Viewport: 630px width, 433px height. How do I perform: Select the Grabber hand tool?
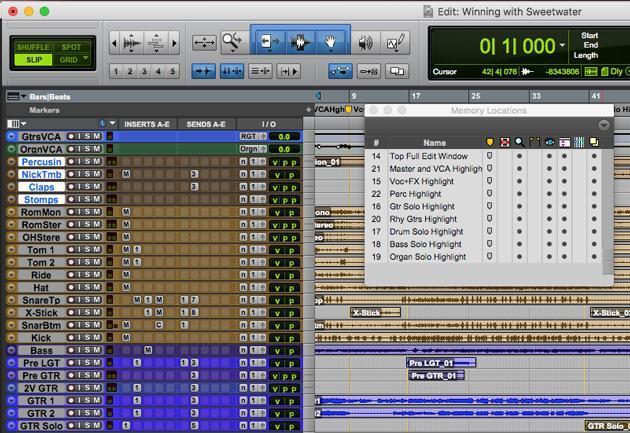point(330,42)
